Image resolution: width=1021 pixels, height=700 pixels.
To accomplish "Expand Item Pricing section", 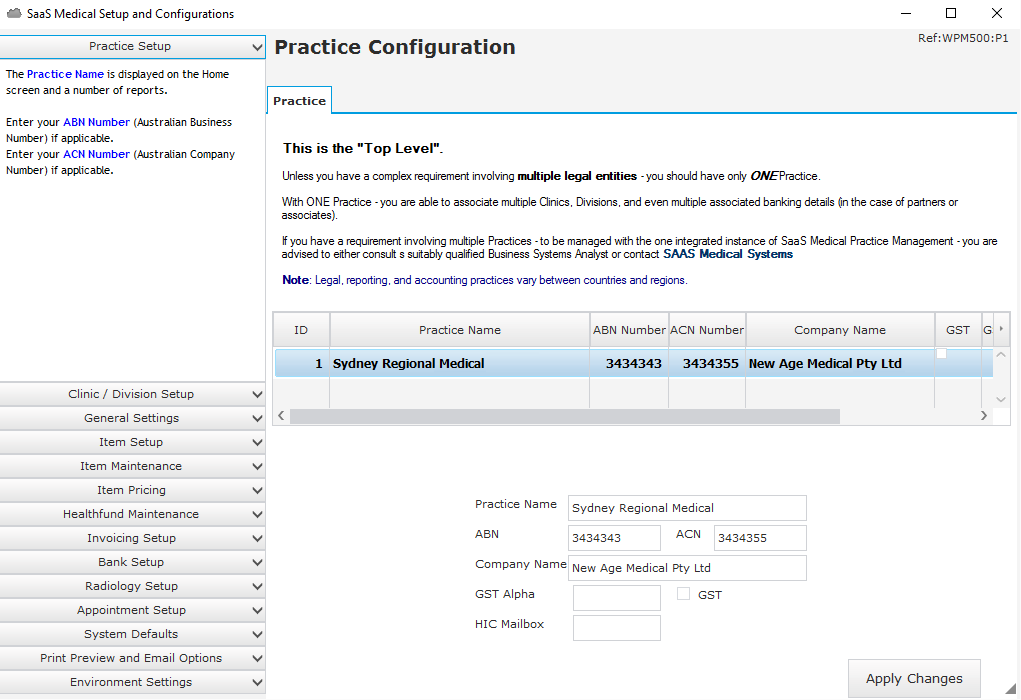I will point(132,490).
